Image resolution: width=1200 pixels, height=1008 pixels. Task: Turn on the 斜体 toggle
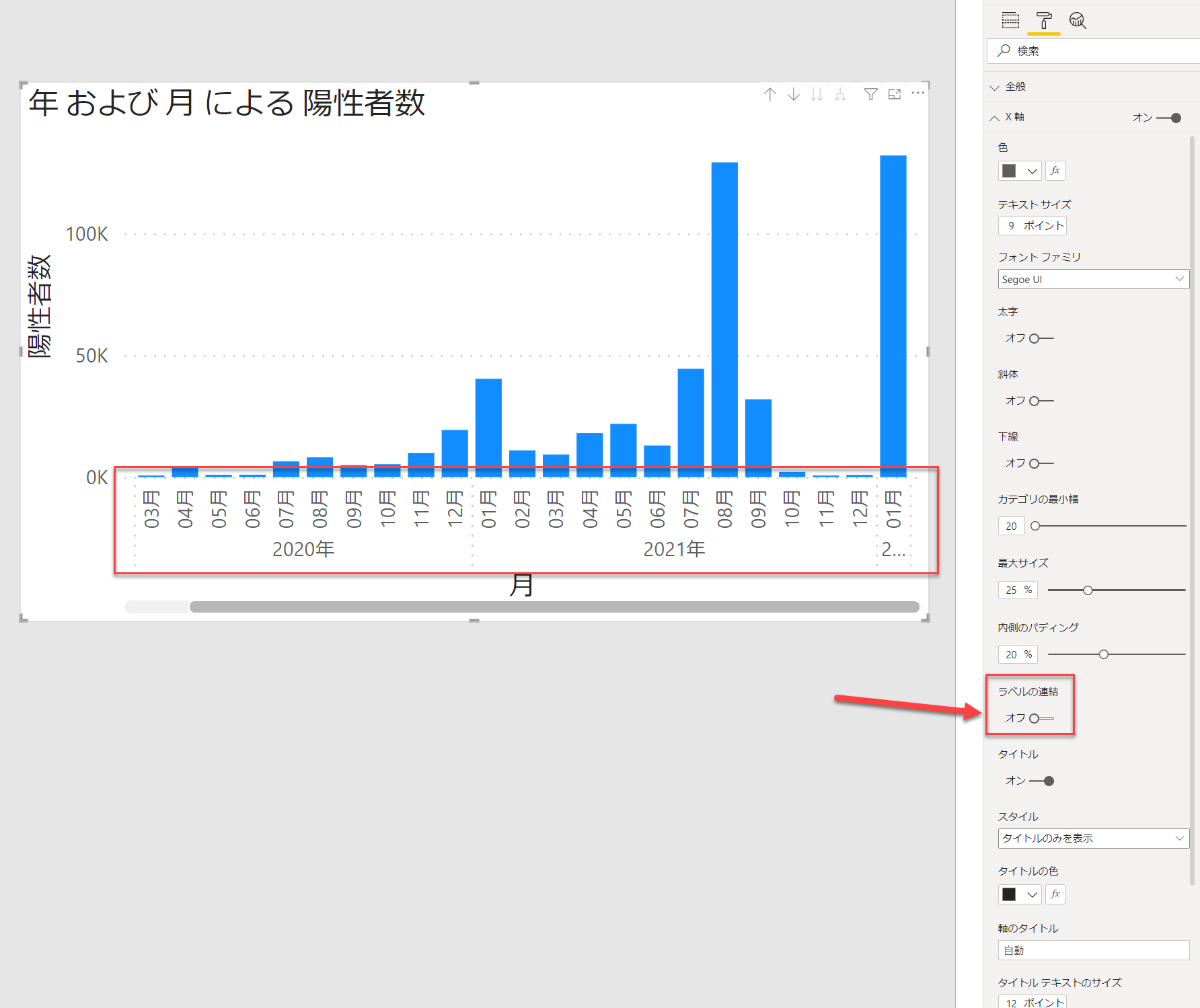coord(1041,401)
